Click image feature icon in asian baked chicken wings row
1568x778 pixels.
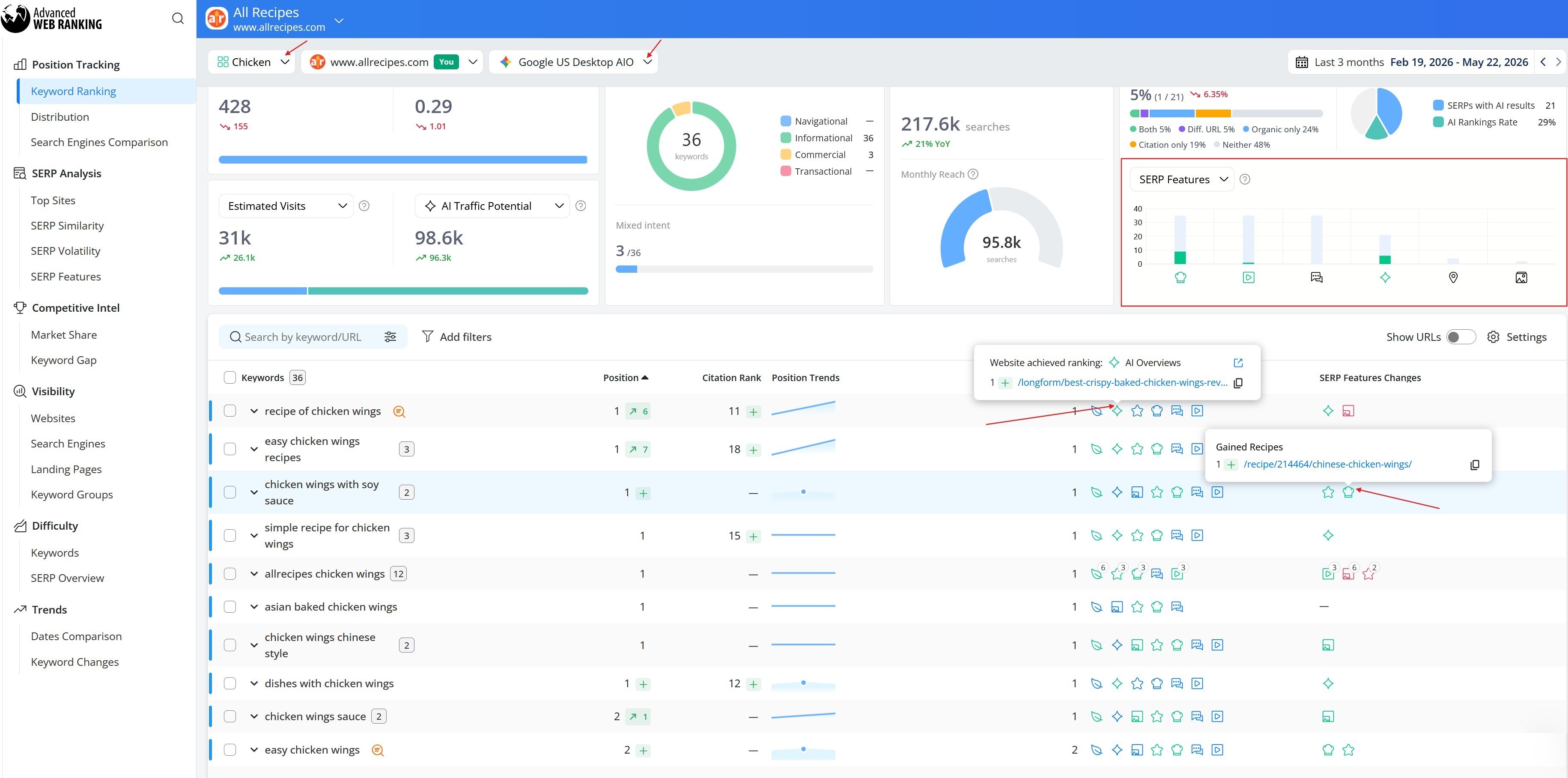click(1116, 606)
